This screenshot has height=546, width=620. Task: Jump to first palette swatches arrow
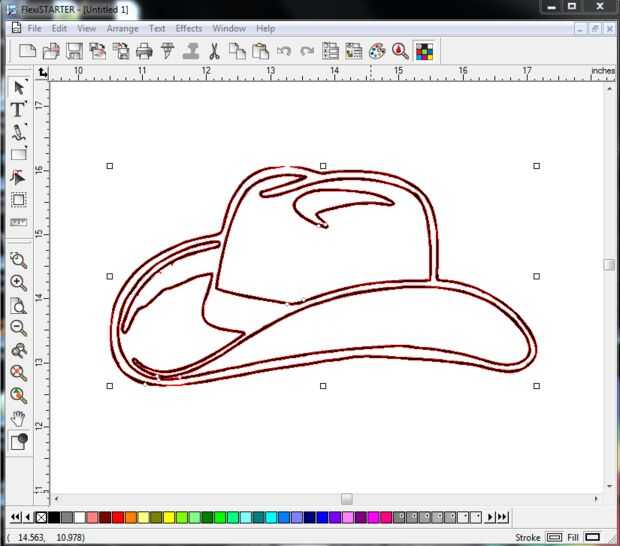15,517
